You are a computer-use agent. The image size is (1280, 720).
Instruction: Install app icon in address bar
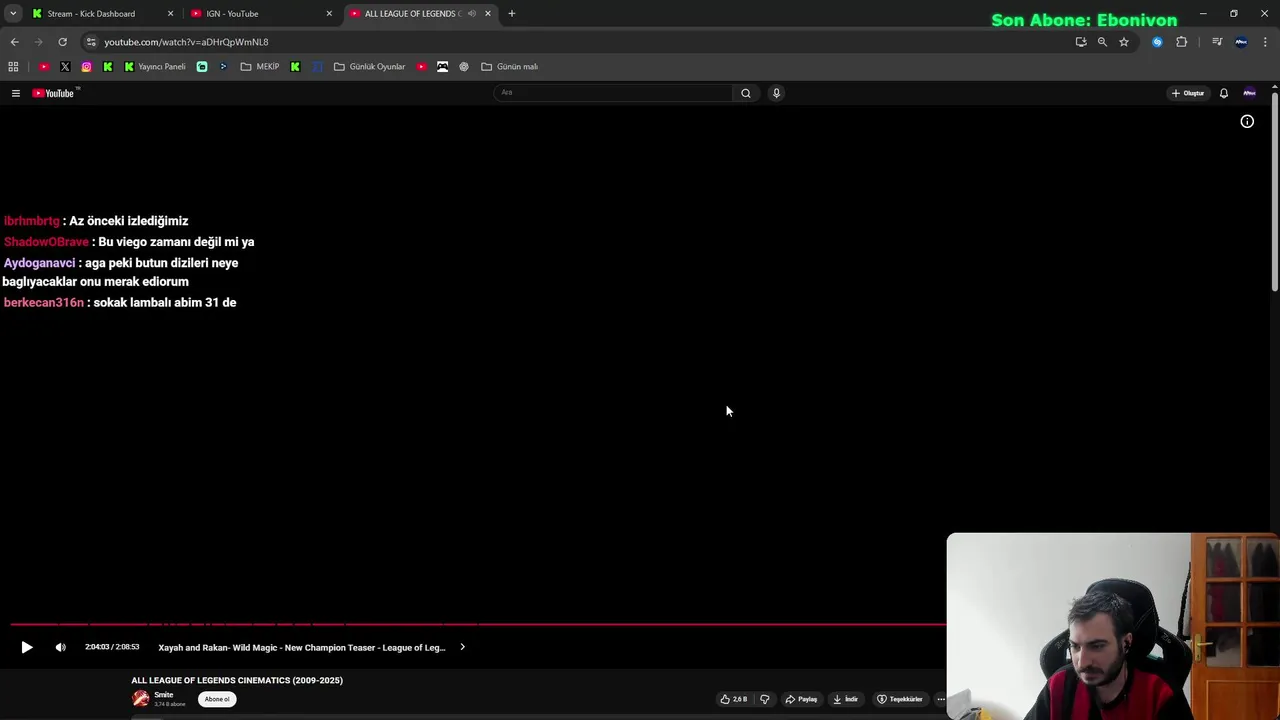pyautogui.click(x=1081, y=42)
